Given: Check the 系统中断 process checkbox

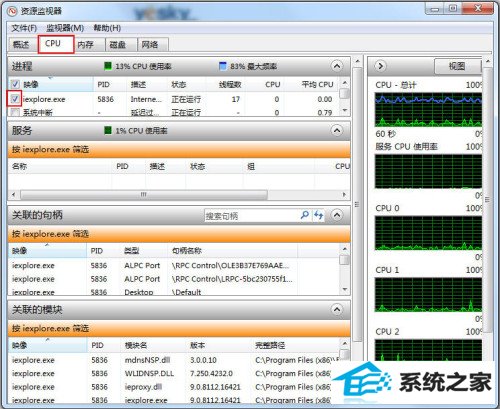Looking at the screenshot, I should click(15, 112).
